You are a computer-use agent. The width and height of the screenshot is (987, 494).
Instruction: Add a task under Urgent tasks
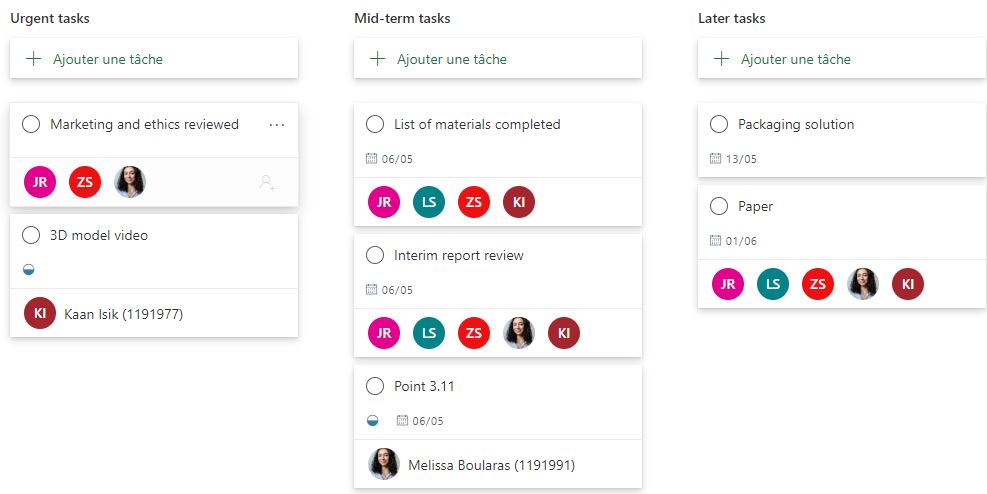coord(154,59)
